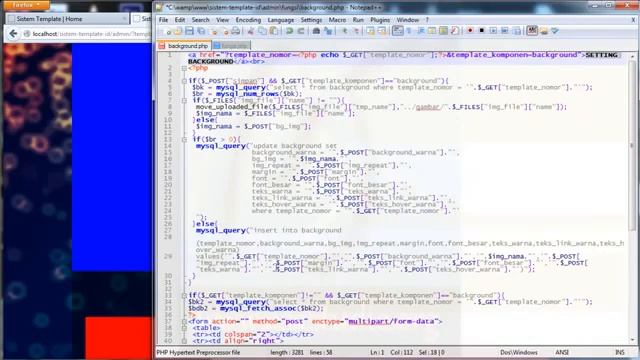The height and width of the screenshot is (360, 640).
Task: Open the ? help menu
Action: [427, 20]
